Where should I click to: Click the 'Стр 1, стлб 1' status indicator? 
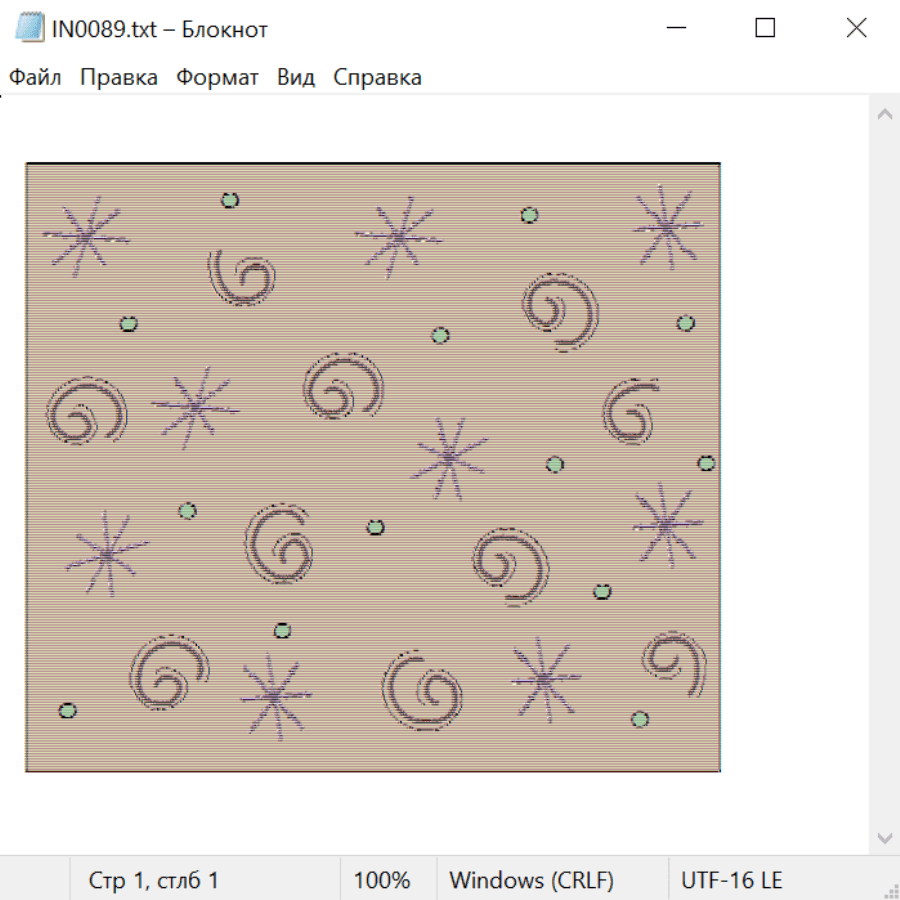click(154, 880)
